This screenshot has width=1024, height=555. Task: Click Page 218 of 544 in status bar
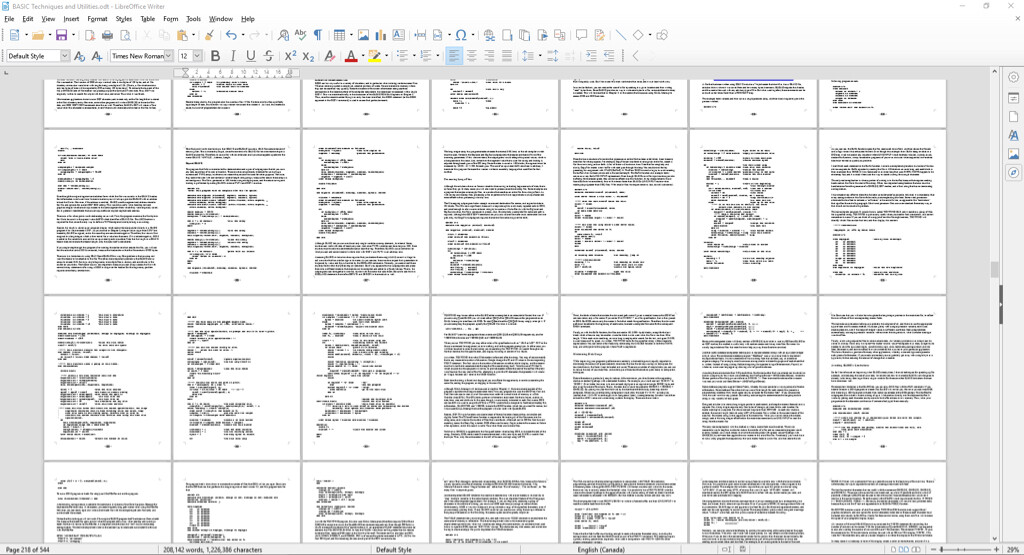[x=35, y=549]
